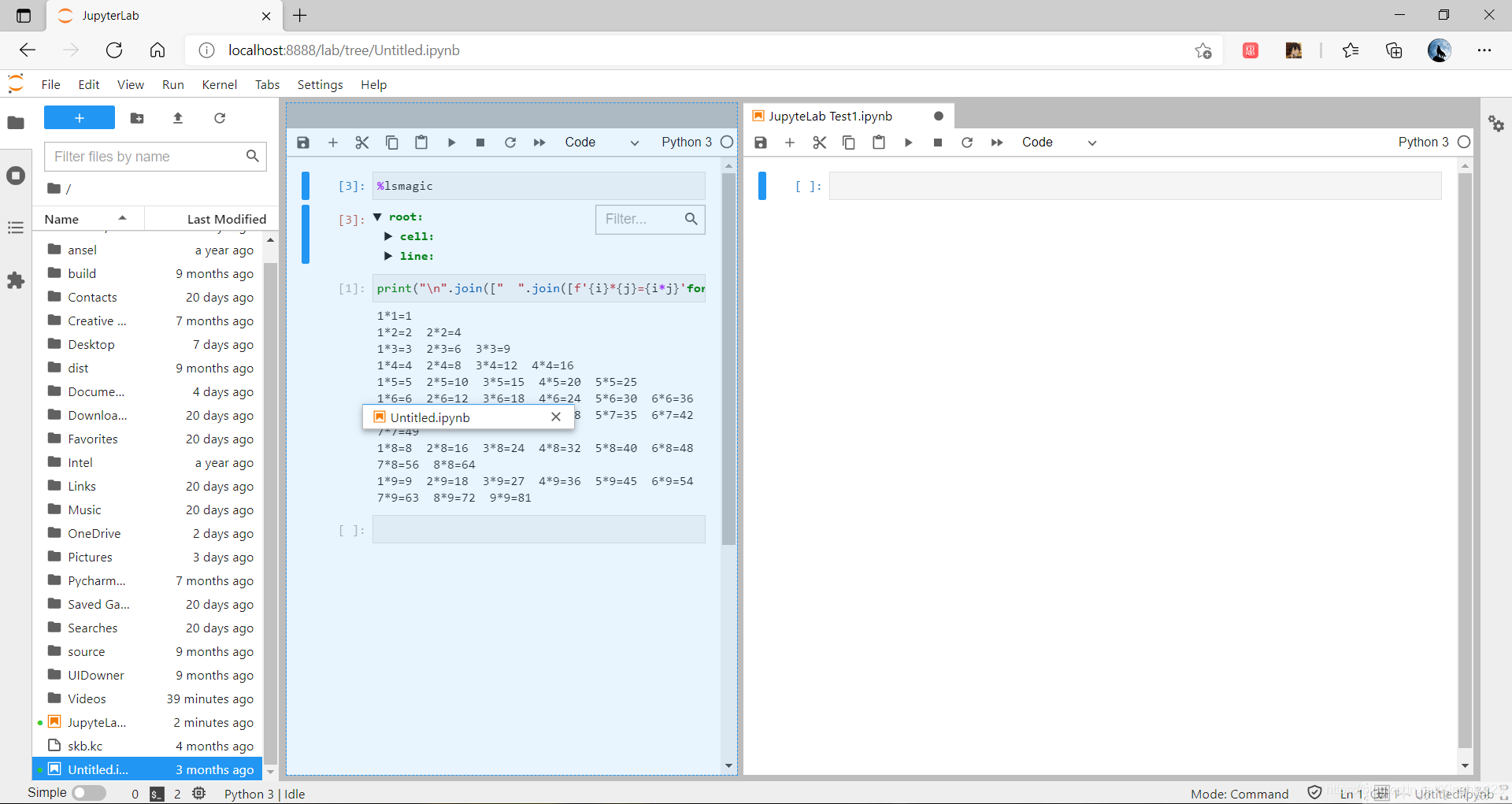The height and width of the screenshot is (804, 1512).
Task: Click the blue New Launcher plus button
Action: click(x=80, y=118)
